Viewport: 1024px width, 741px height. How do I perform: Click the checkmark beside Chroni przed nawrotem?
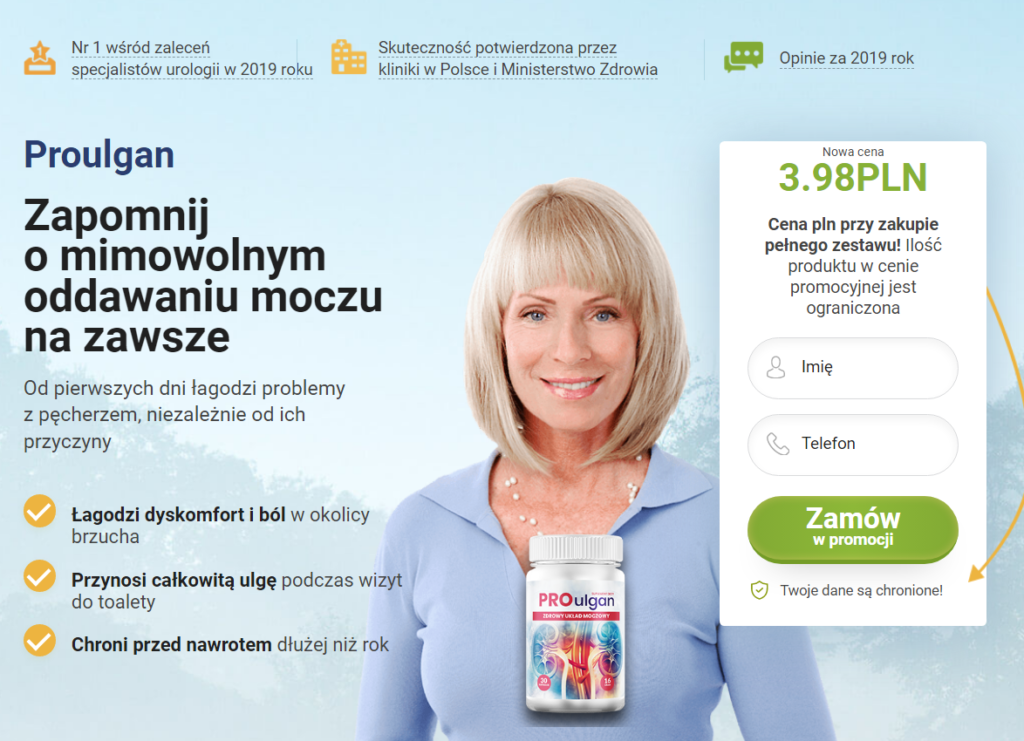point(40,640)
